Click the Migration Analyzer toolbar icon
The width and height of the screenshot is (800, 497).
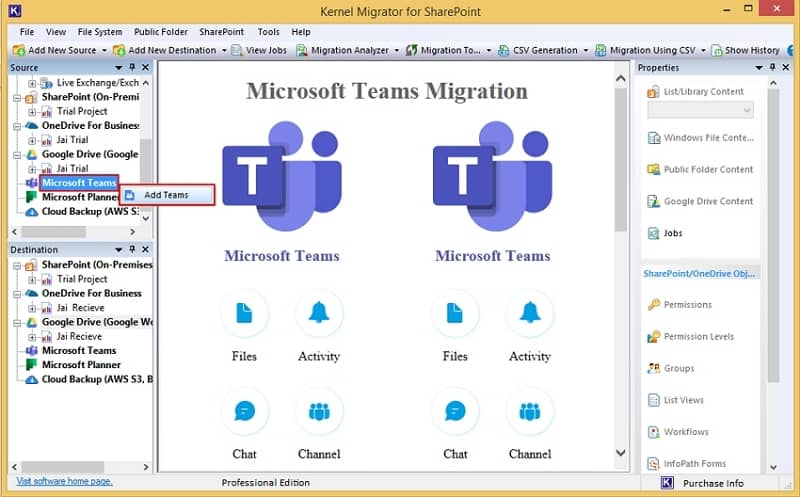click(x=302, y=50)
